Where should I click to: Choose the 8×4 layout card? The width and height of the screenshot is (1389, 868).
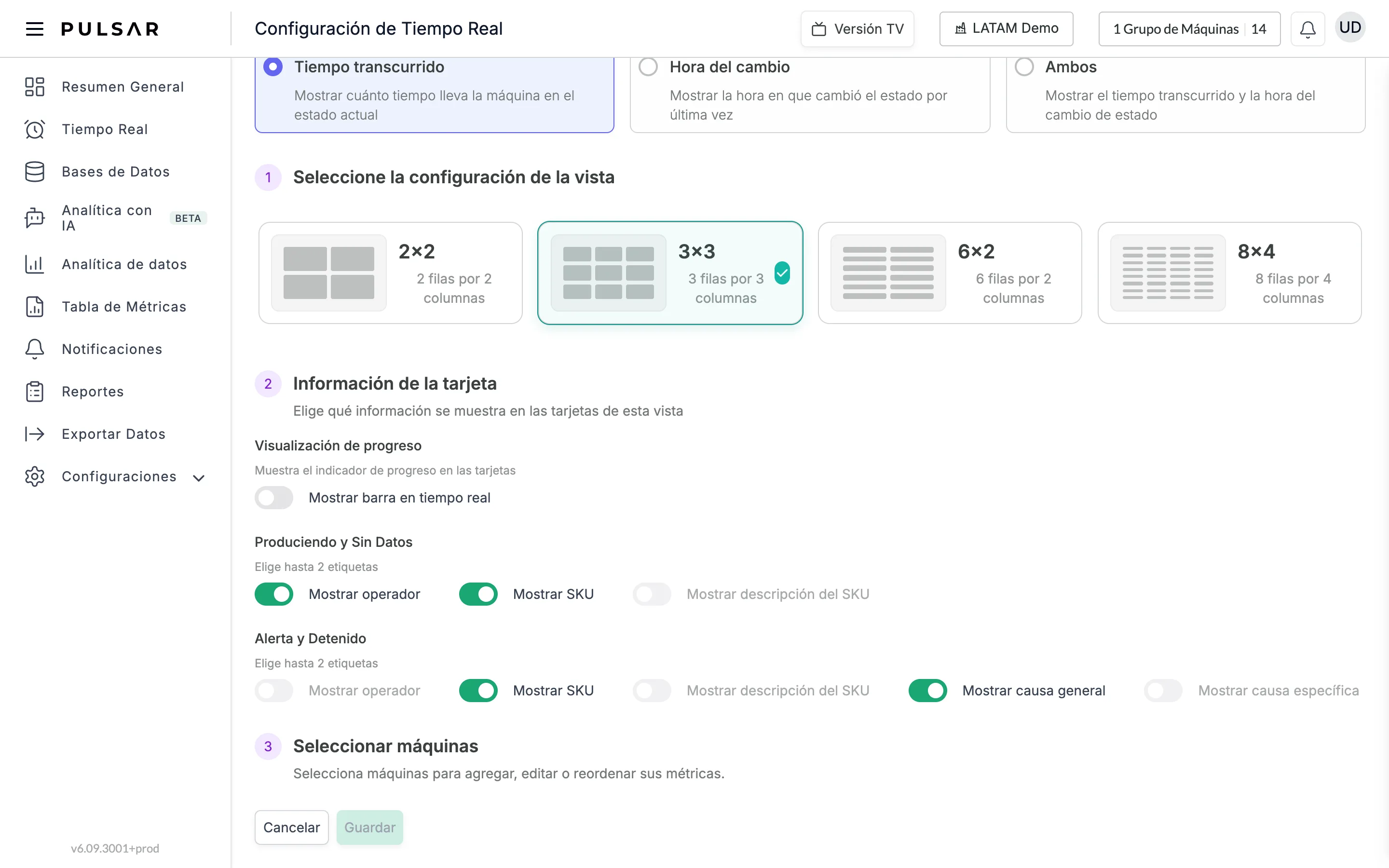[1229, 272]
